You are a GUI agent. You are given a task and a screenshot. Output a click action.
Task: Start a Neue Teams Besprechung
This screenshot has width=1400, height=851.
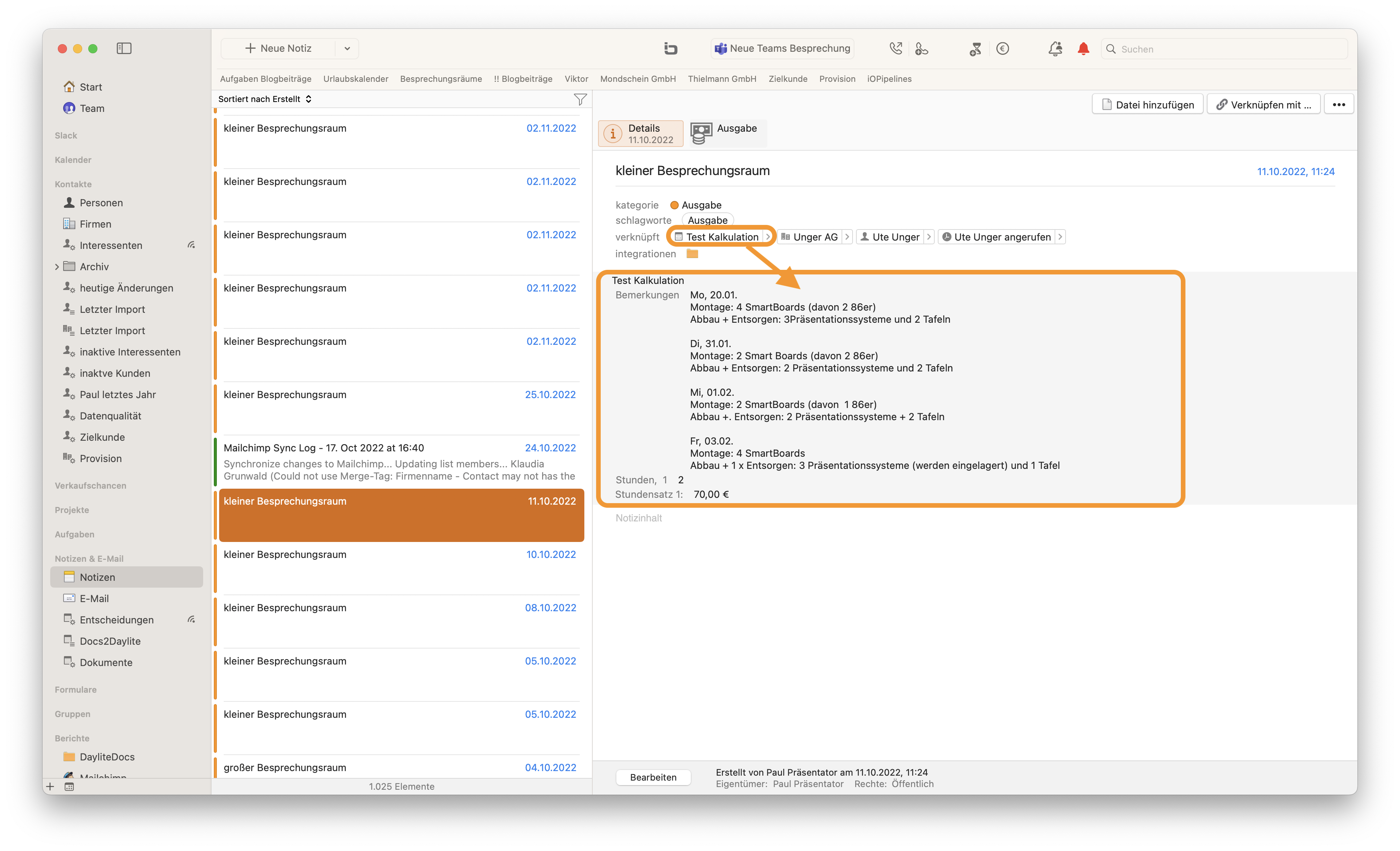pos(783,48)
